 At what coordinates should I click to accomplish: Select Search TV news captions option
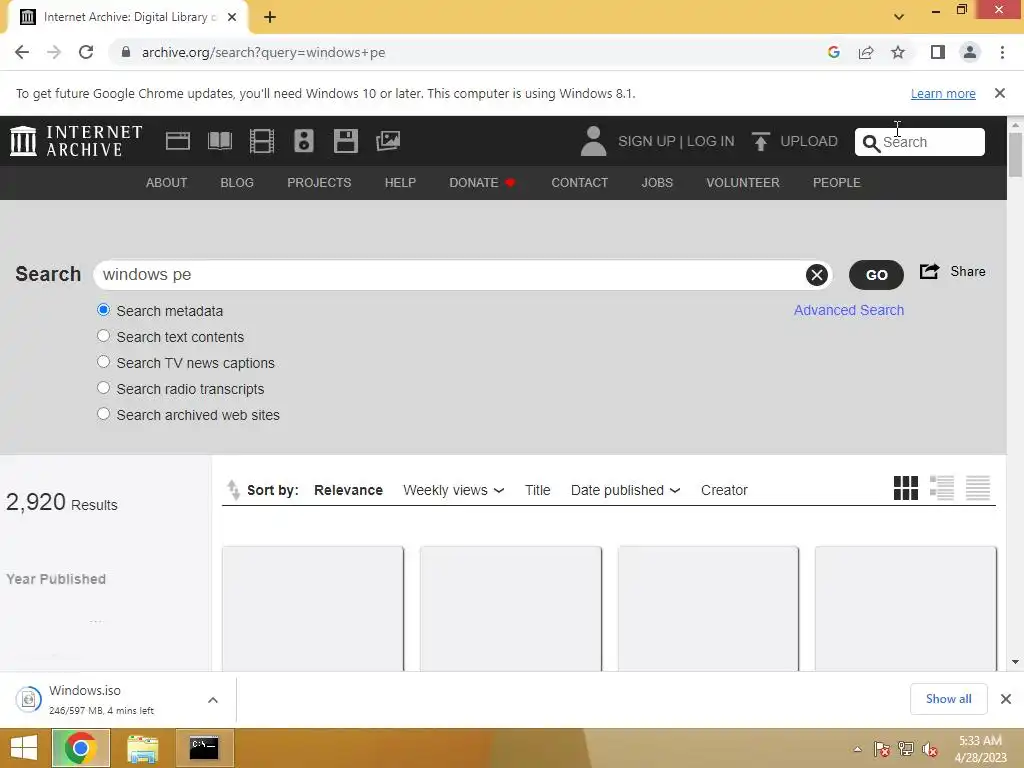(103, 362)
